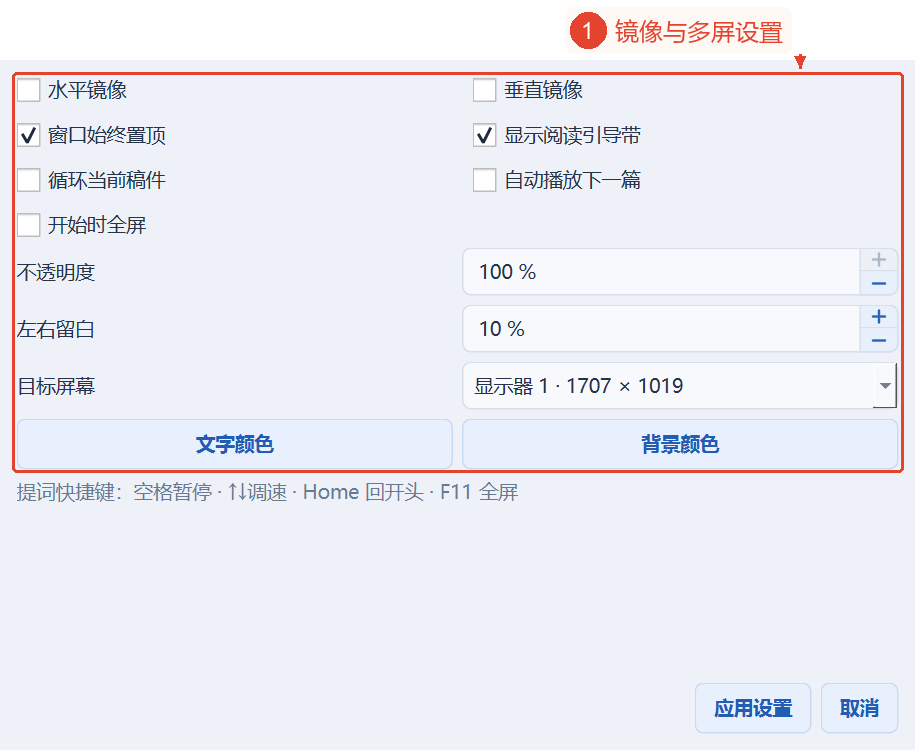Open the 目标屏幕 display dropdown
Image resolution: width=915 pixels, height=750 pixels.
[680, 386]
